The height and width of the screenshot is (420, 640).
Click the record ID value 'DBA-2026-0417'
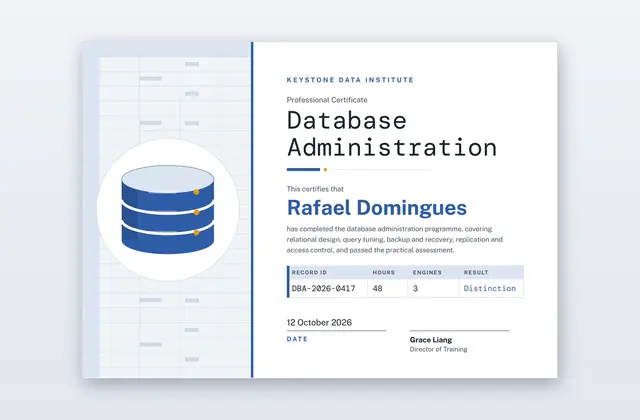tap(323, 289)
